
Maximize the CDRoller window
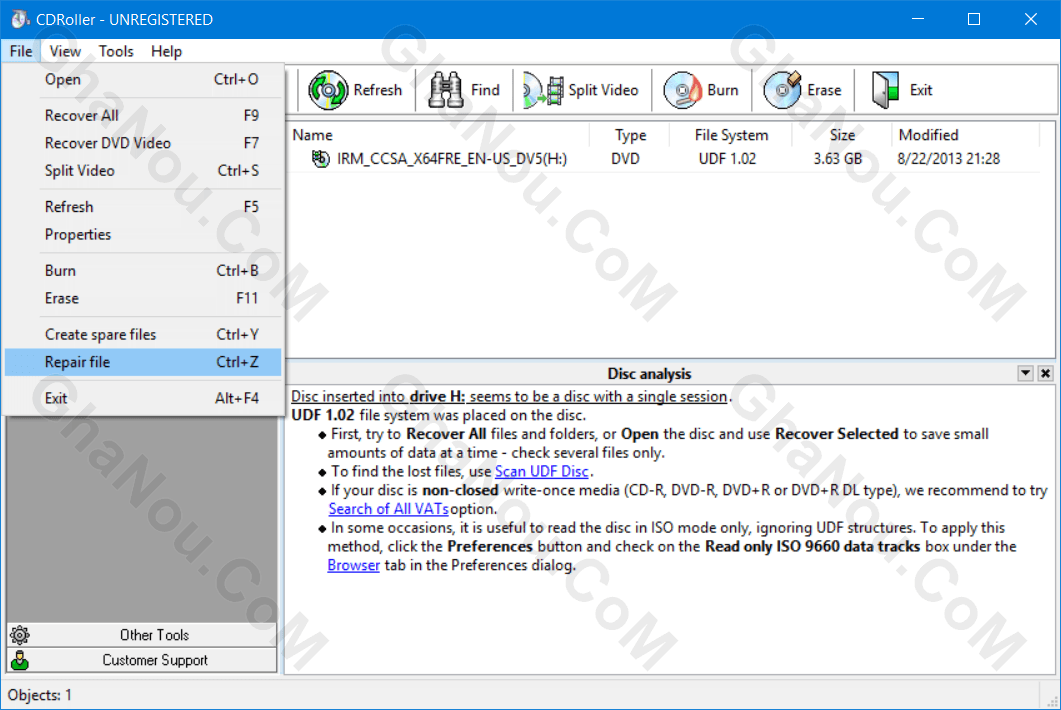[974, 19]
